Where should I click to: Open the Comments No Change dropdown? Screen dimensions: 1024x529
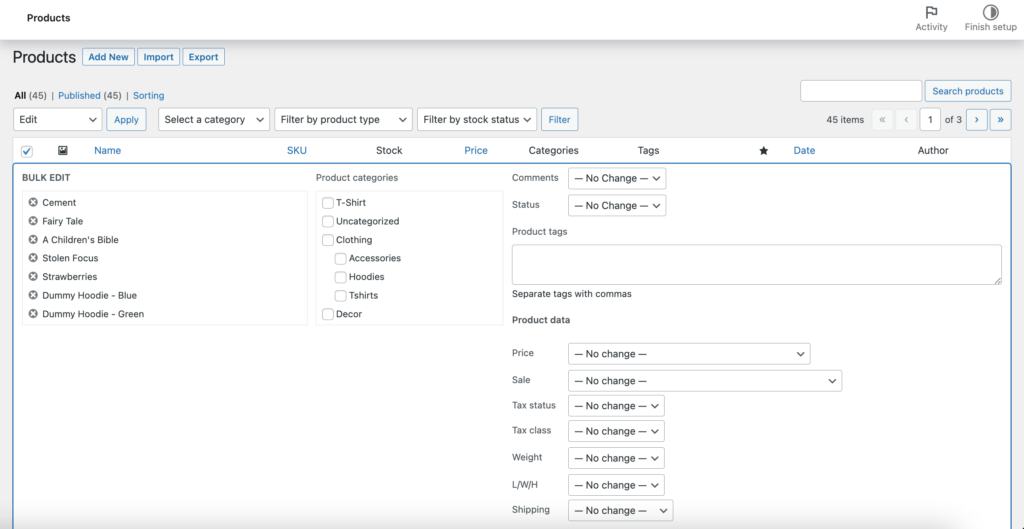(x=617, y=178)
